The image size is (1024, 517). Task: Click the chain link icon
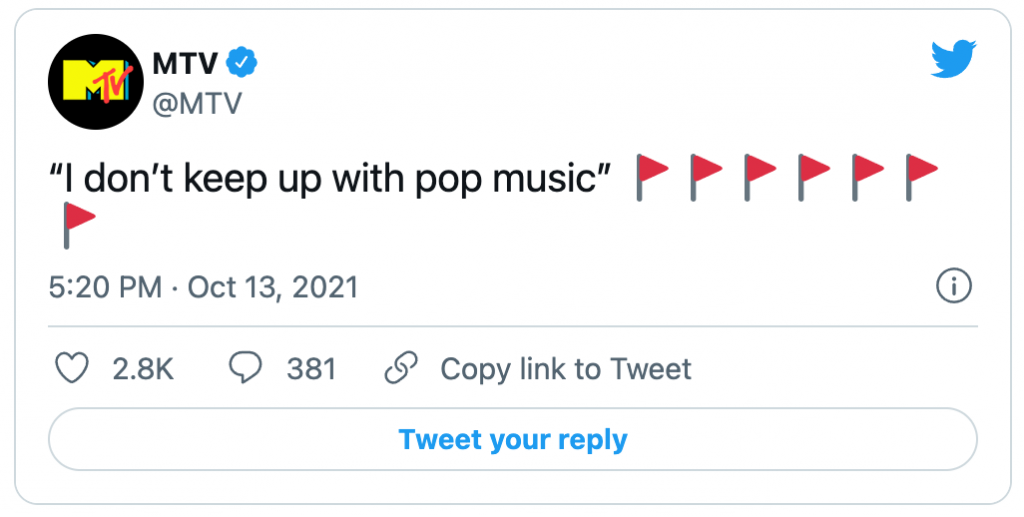[x=400, y=368]
